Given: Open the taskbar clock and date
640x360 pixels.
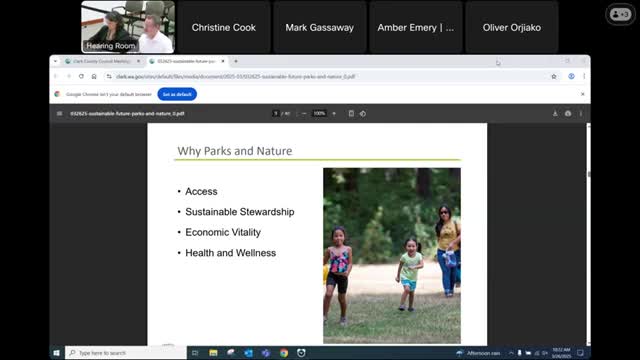Looking at the screenshot, I should click(x=562, y=353).
